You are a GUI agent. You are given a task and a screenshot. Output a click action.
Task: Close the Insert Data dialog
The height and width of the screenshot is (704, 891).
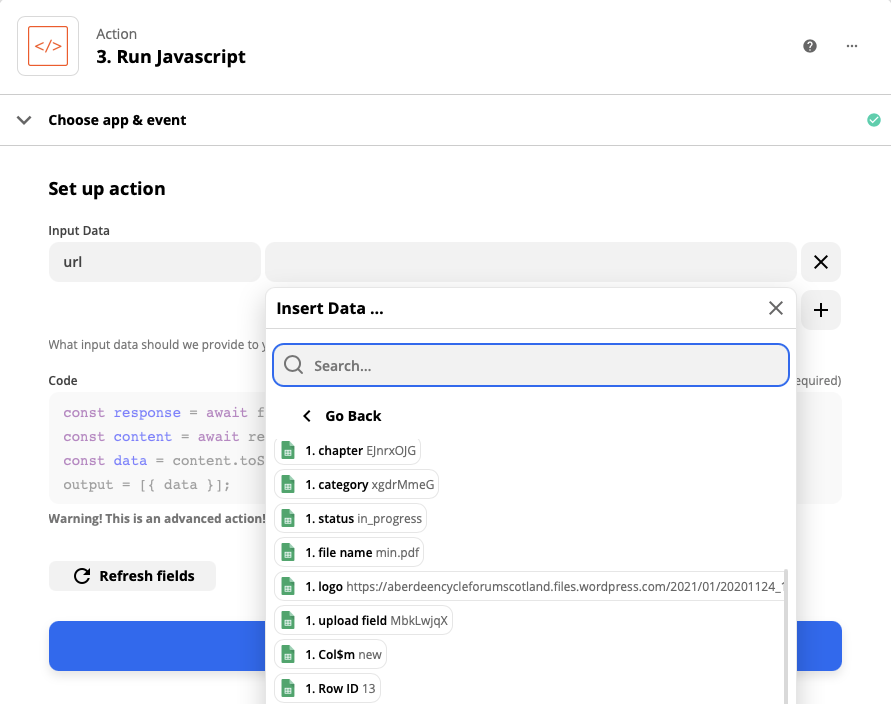coord(776,308)
